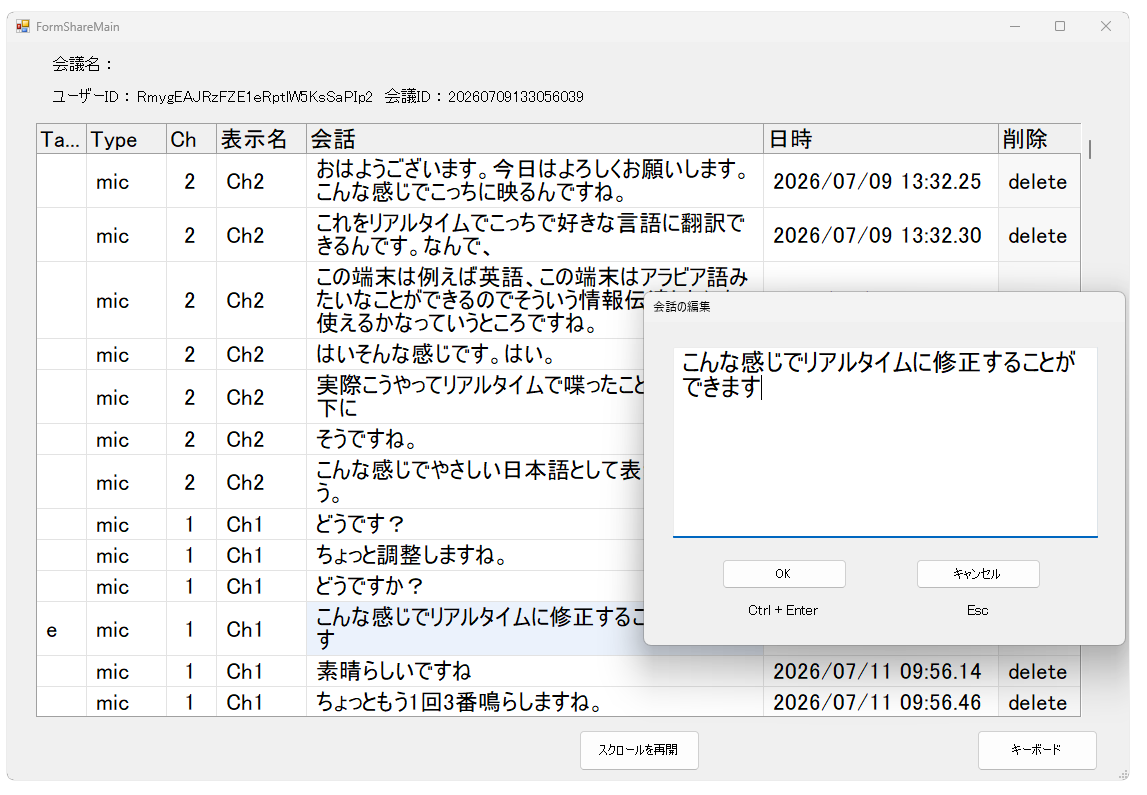This screenshot has width=1147, height=795.
Task: Select the おはようございます conversation cell
Action: pyautogui.click(x=535, y=181)
